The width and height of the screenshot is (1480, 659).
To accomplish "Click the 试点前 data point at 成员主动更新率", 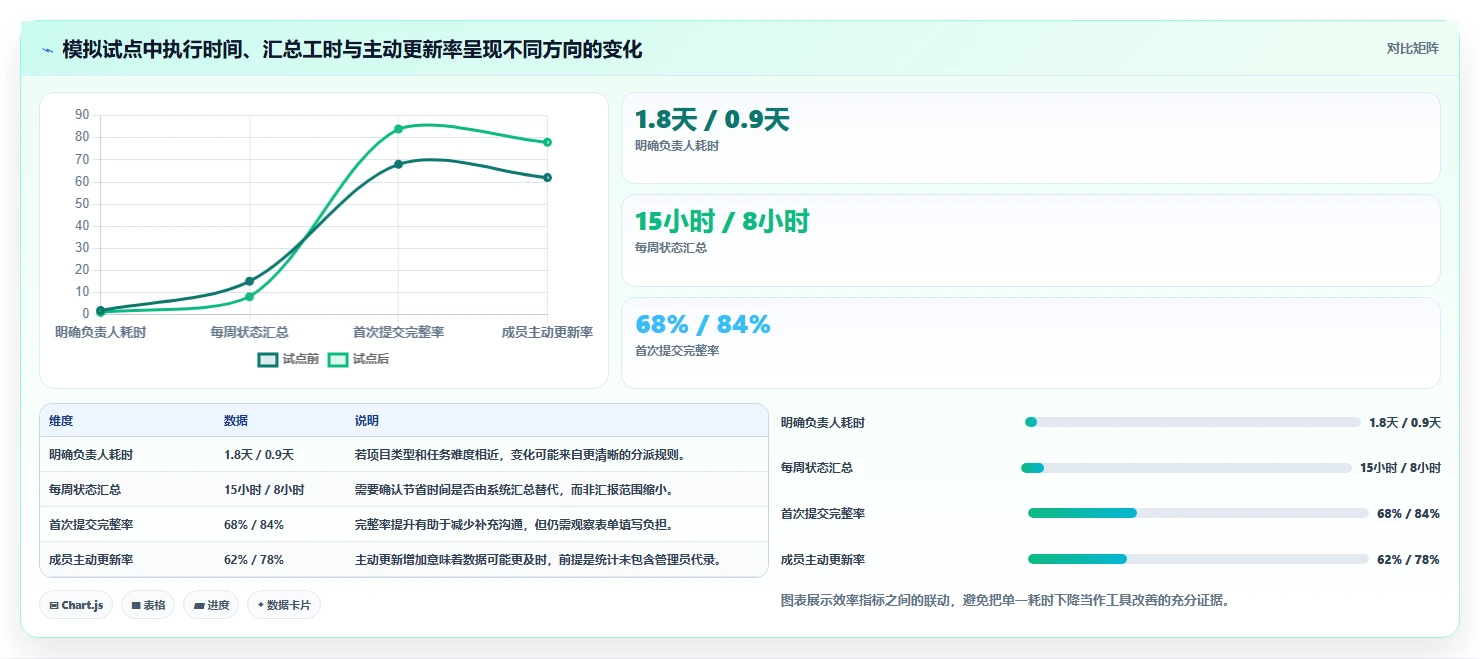I will pos(547,178).
